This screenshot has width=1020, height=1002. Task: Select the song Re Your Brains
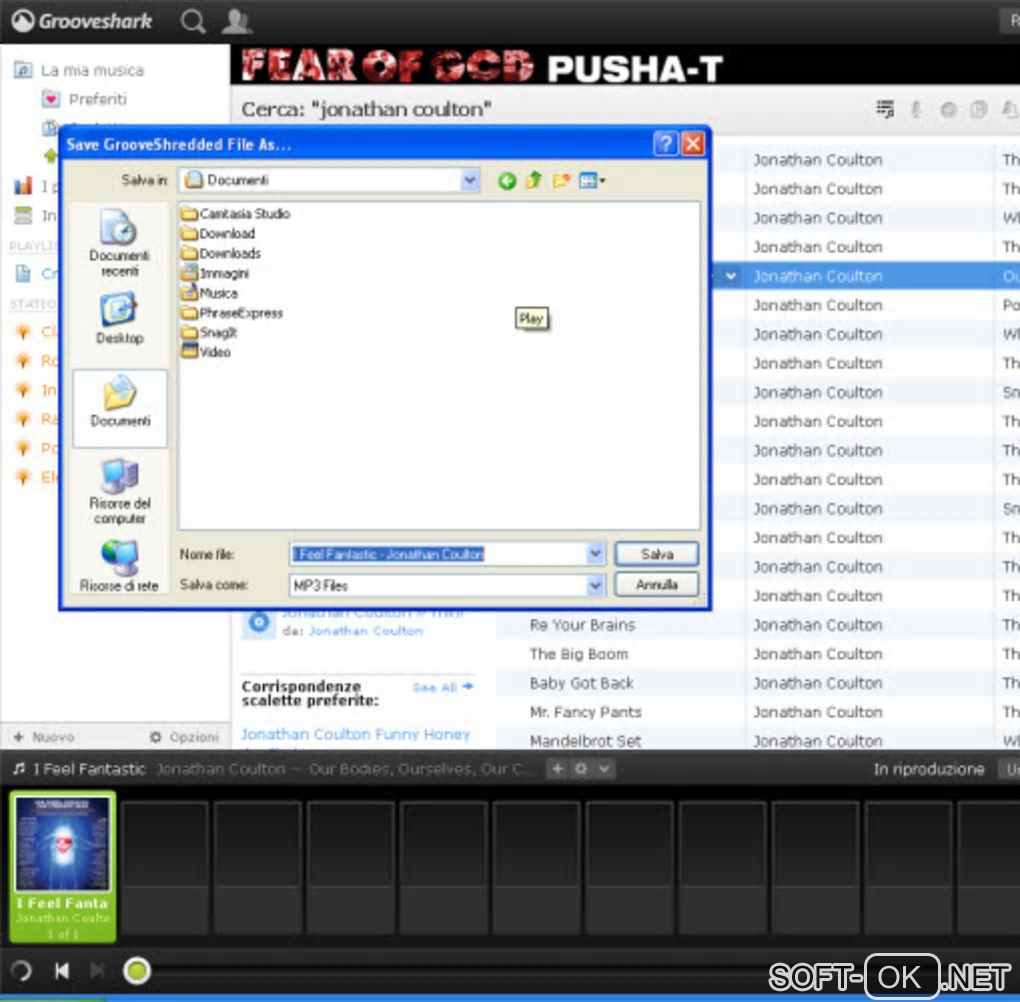pyautogui.click(x=582, y=625)
